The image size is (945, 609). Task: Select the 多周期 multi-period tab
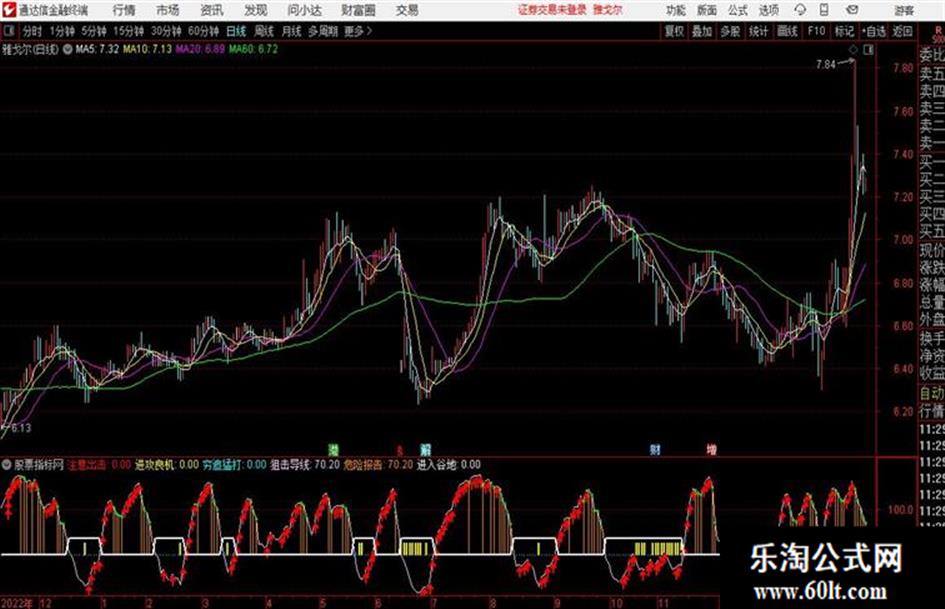[323, 31]
